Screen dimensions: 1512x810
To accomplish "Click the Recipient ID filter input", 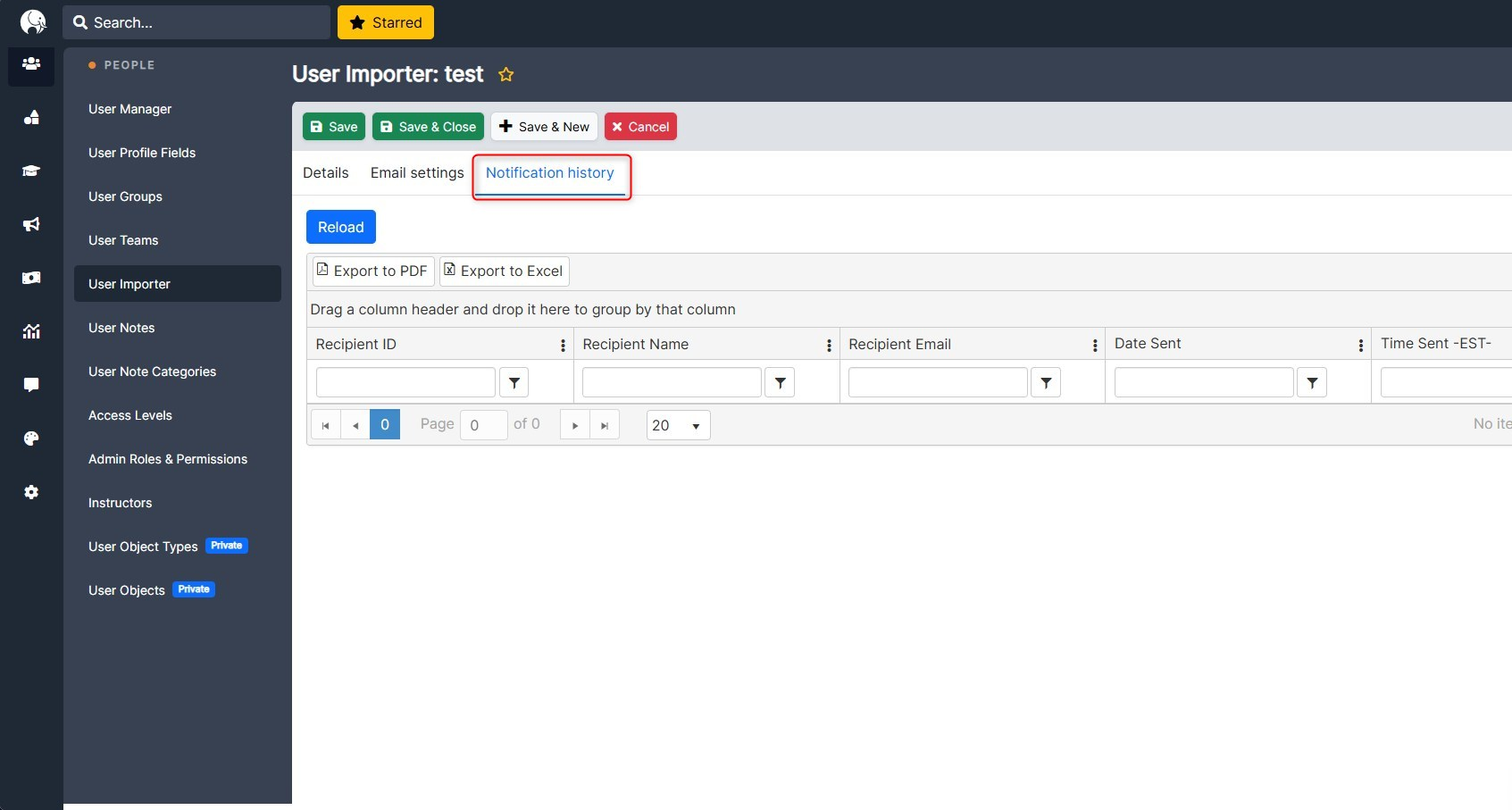I will [x=405, y=382].
